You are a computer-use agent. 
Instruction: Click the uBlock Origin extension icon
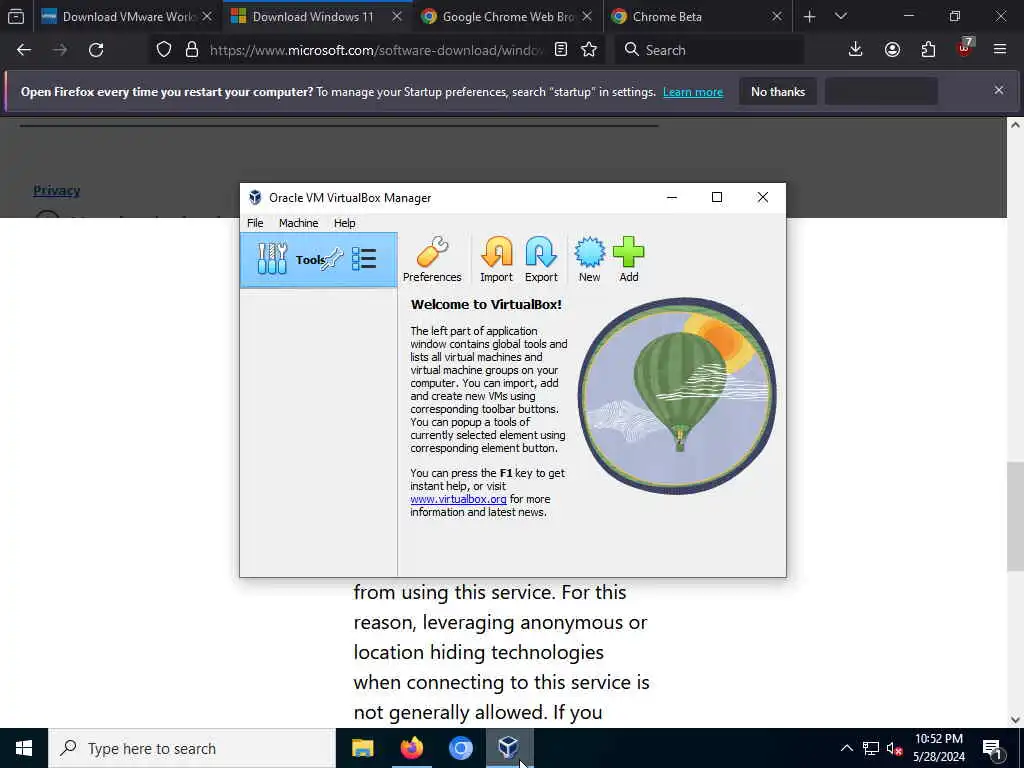[965, 48]
